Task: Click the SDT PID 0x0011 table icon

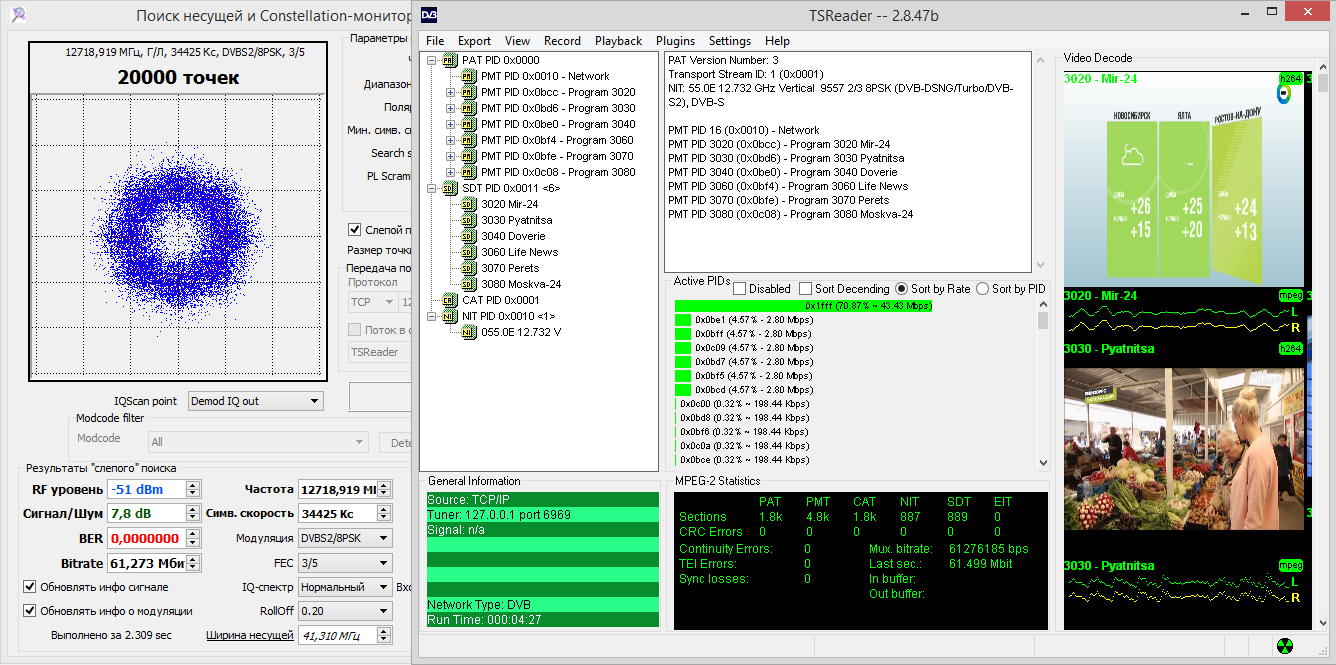Action: 449,188
